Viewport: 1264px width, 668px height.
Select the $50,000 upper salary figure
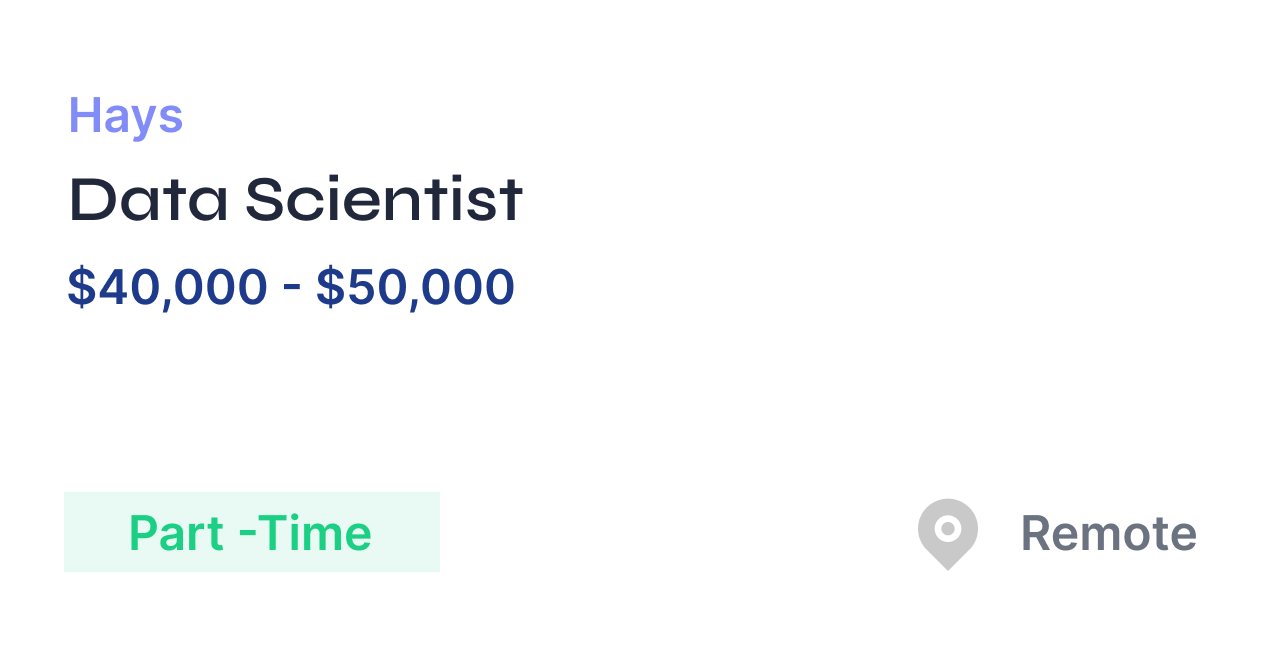coord(415,287)
